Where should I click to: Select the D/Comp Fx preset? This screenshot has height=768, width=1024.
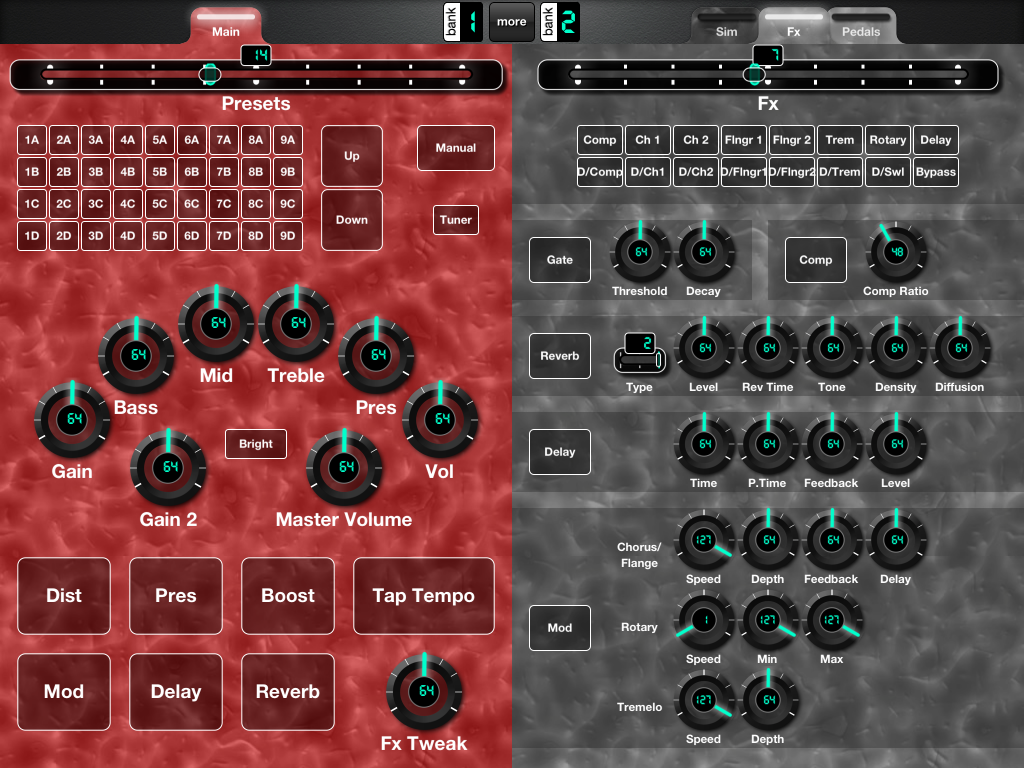[600, 172]
